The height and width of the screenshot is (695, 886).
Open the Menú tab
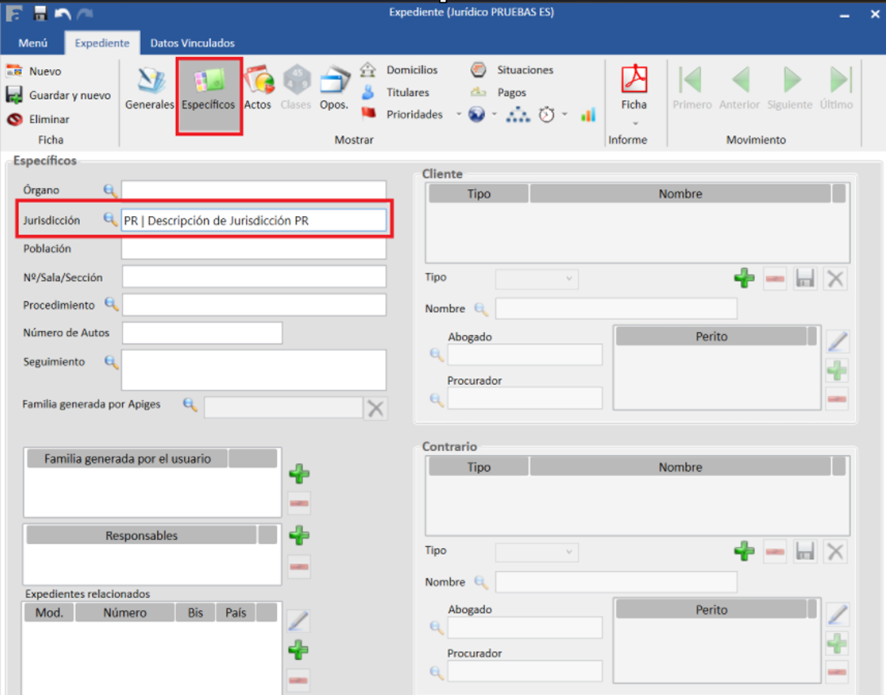(33, 43)
